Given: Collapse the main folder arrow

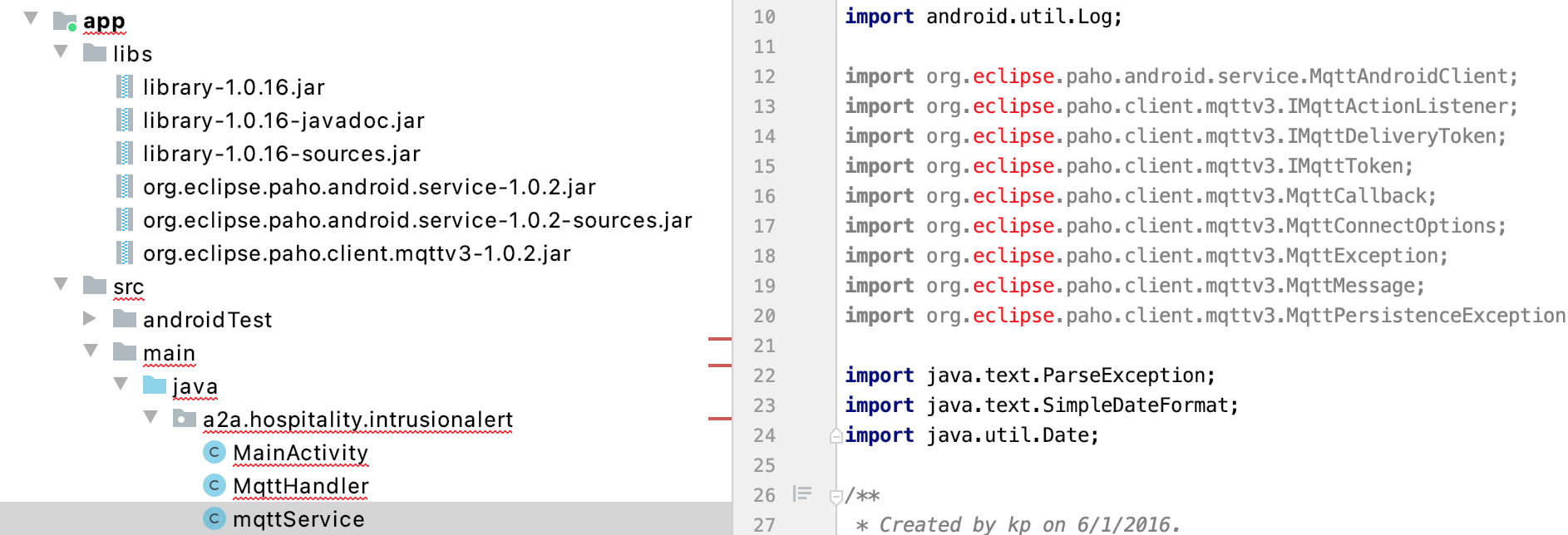Looking at the screenshot, I should [x=91, y=351].
